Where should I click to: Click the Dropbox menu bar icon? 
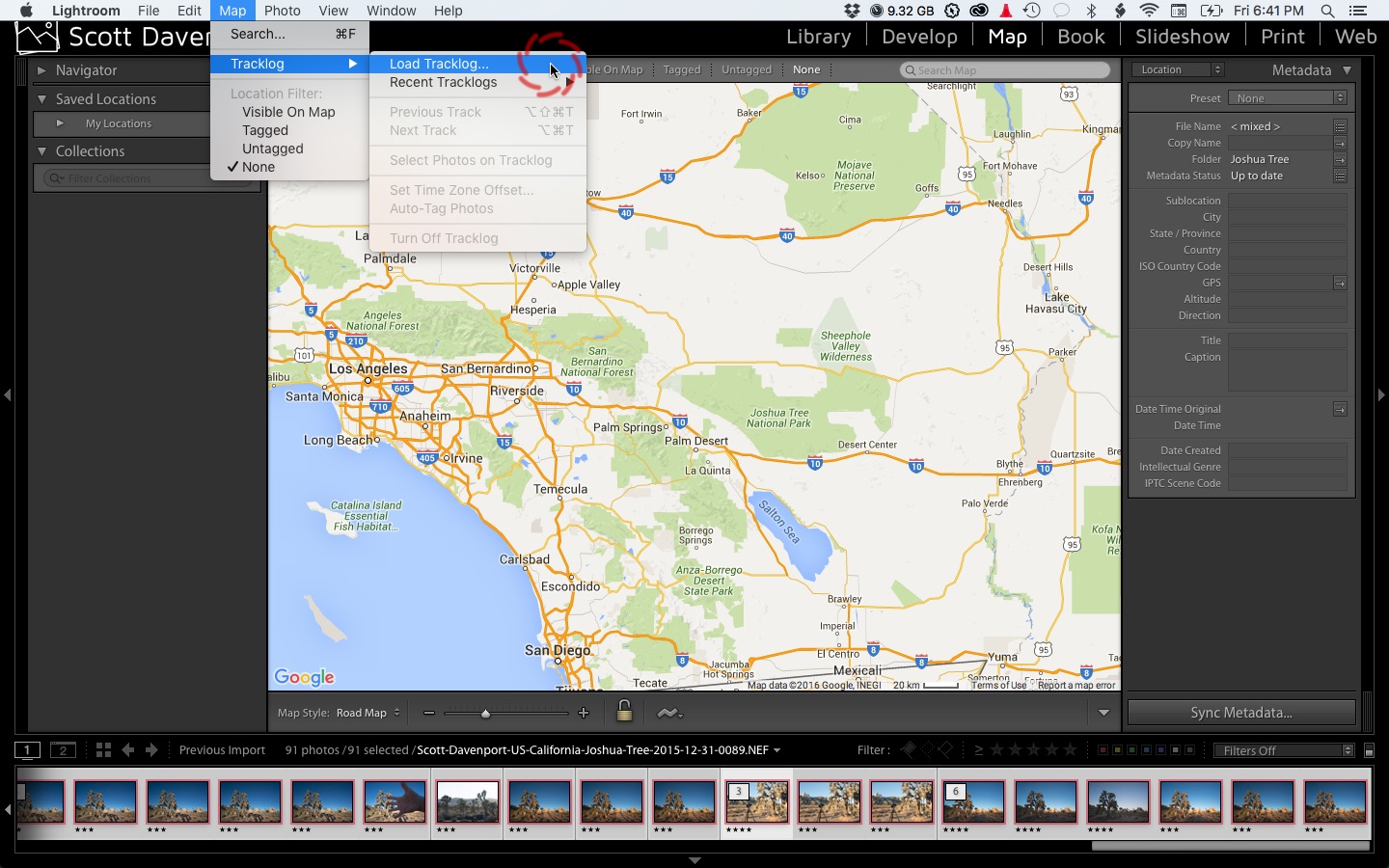click(x=852, y=11)
